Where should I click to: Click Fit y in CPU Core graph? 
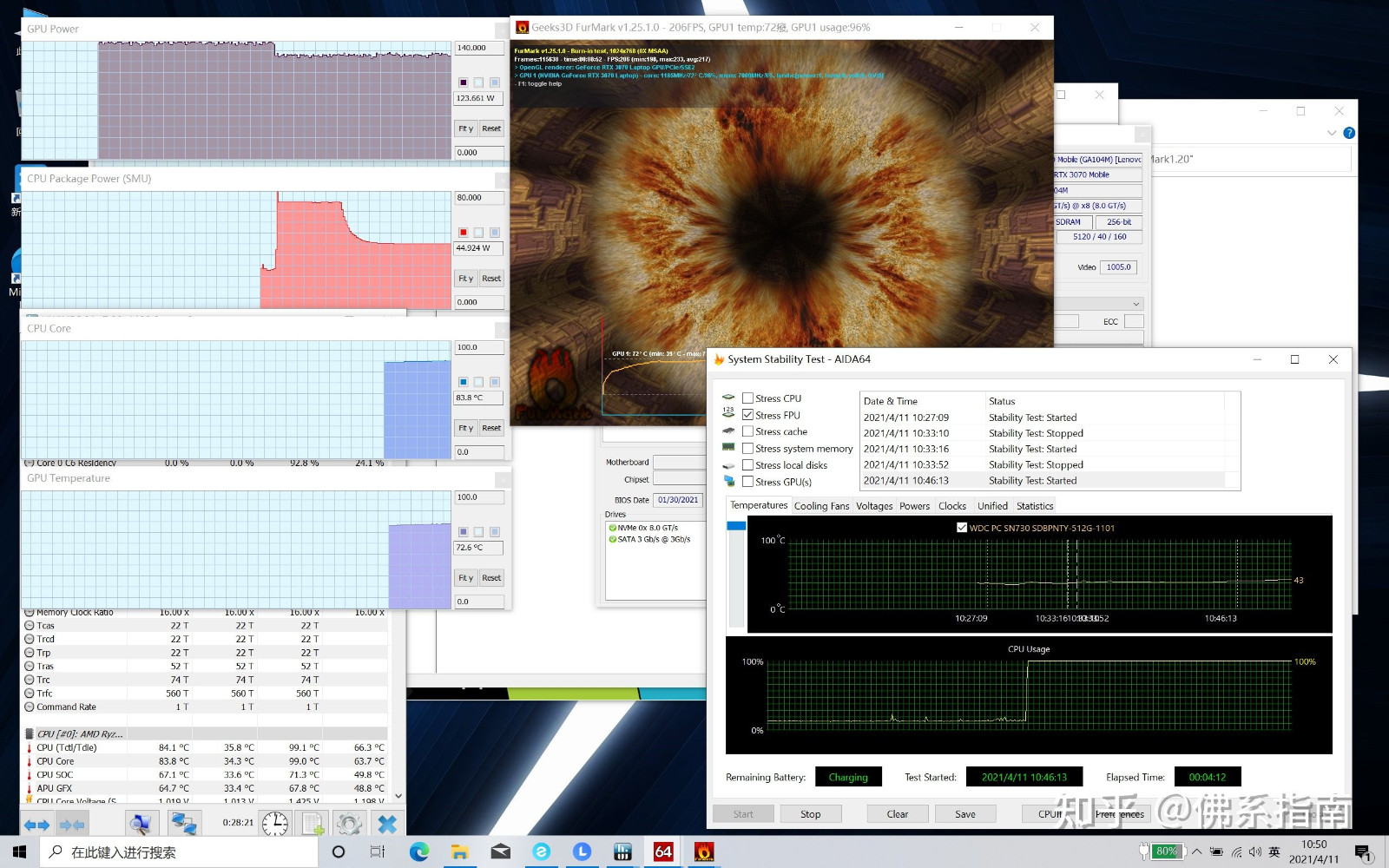pyautogui.click(x=466, y=428)
